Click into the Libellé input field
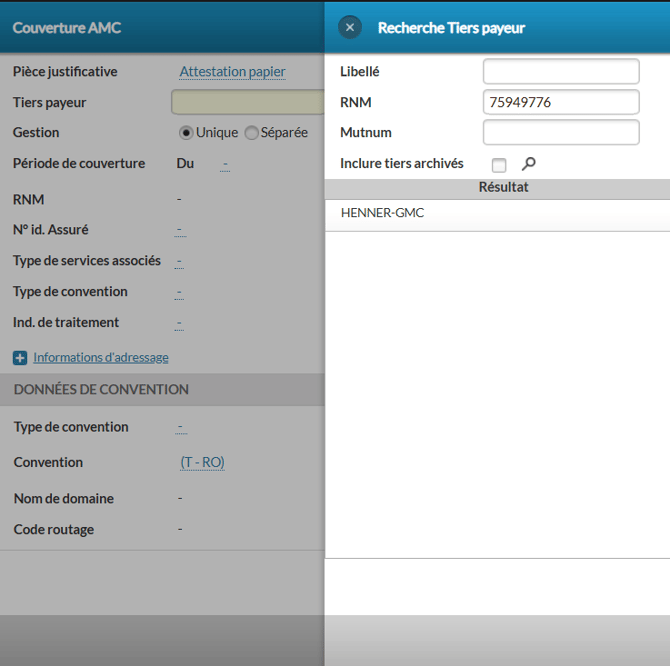 [560, 72]
